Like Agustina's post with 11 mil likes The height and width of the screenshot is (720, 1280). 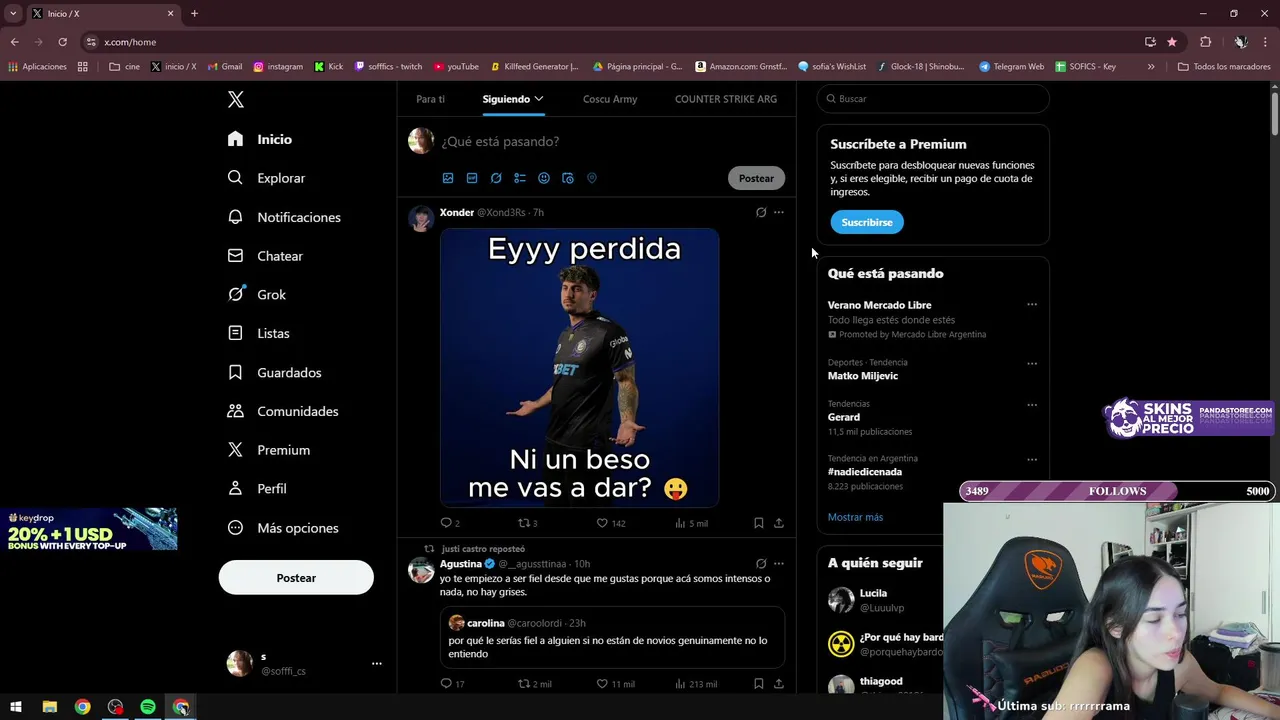tap(615, 684)
